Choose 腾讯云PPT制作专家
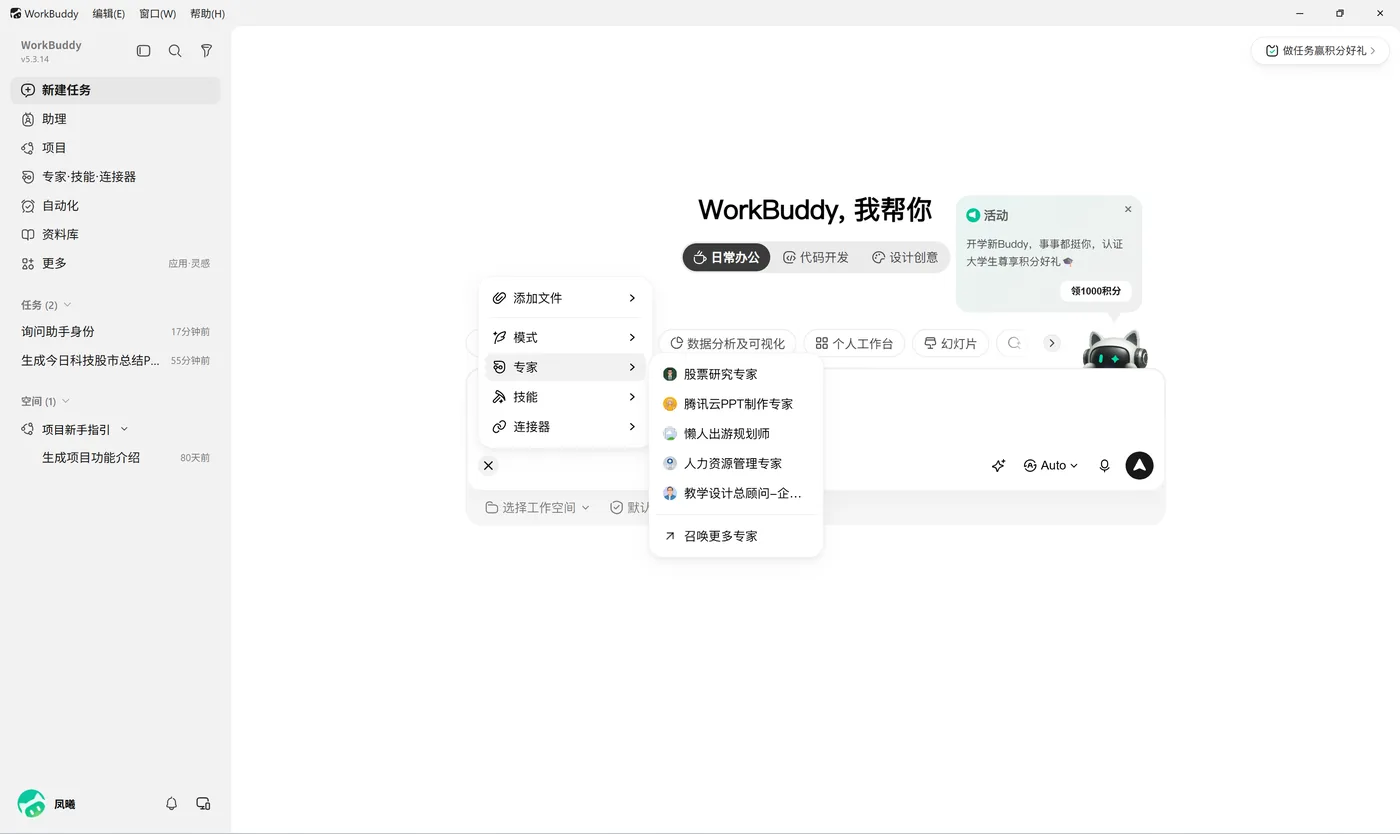 [x=736, y=404]
